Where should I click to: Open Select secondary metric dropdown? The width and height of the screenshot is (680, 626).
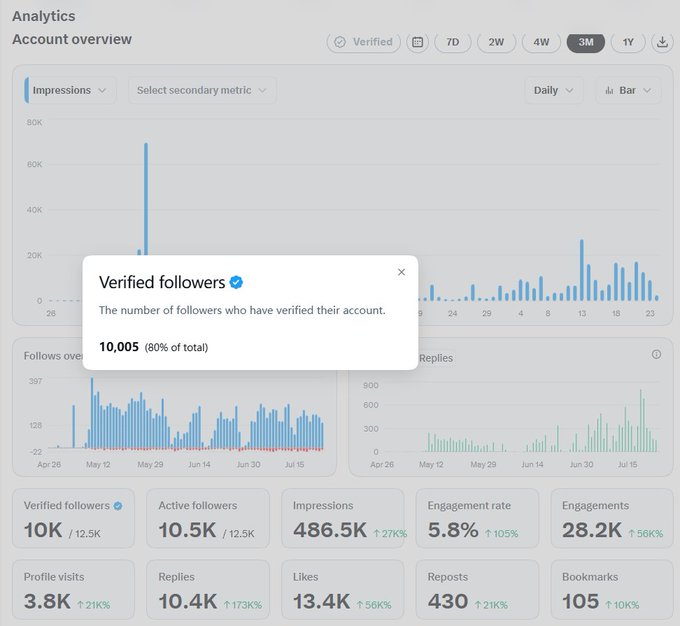202,90
